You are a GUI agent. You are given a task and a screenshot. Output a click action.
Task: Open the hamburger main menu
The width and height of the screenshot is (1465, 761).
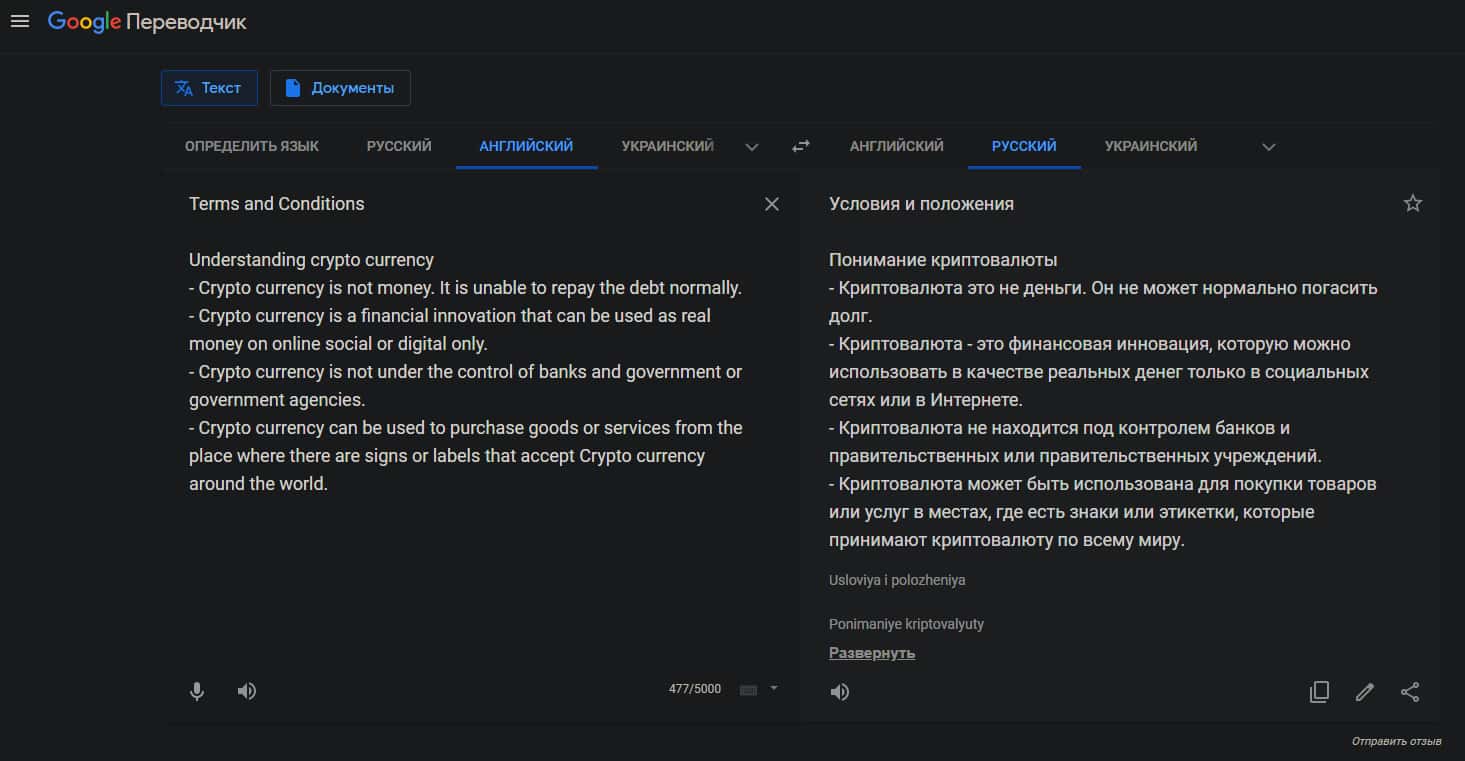coord(20,21)
